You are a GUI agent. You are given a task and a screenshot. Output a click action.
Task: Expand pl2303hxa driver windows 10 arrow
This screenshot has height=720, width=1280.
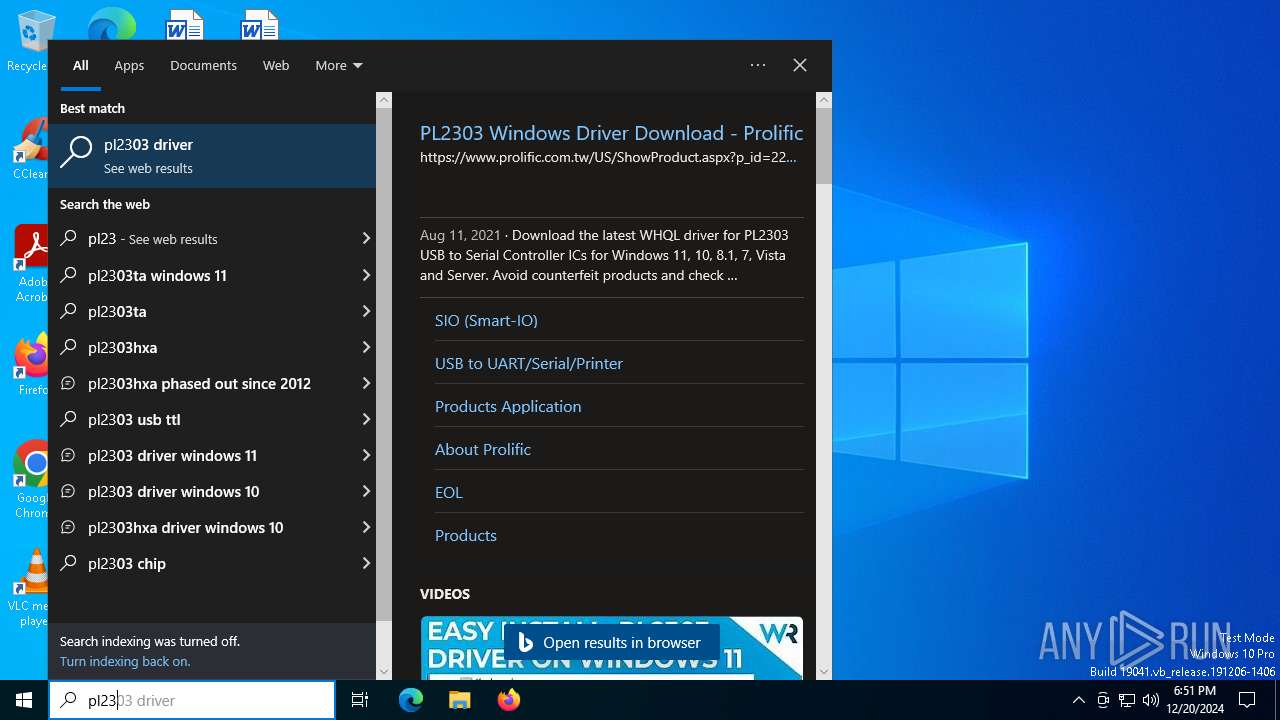pyautogui.click(x=366, y=527)
